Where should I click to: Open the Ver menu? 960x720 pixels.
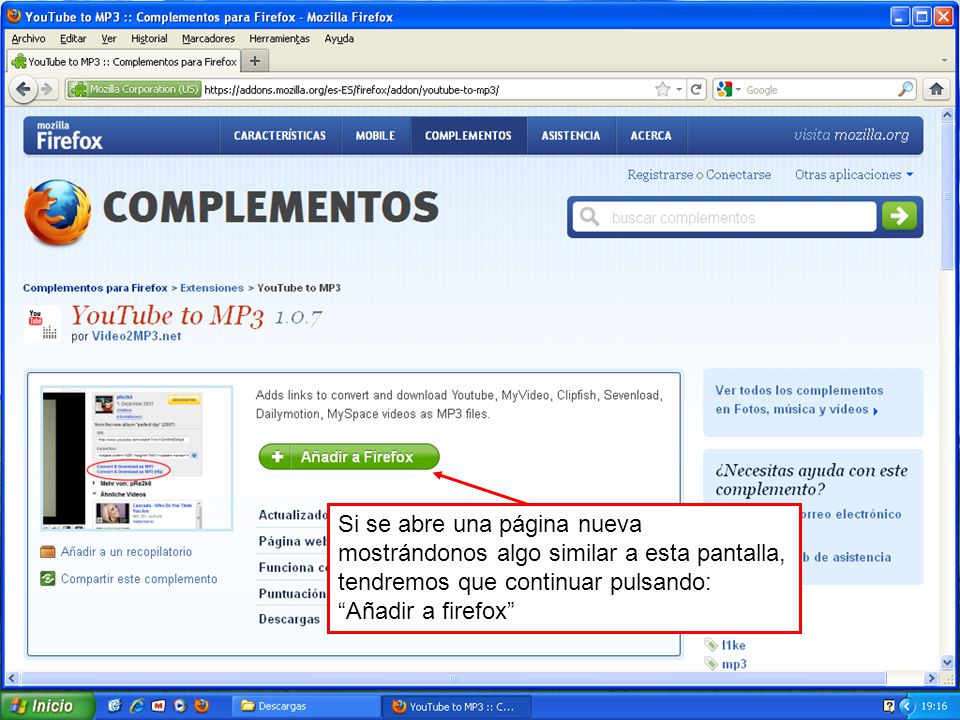coord(109,39)
